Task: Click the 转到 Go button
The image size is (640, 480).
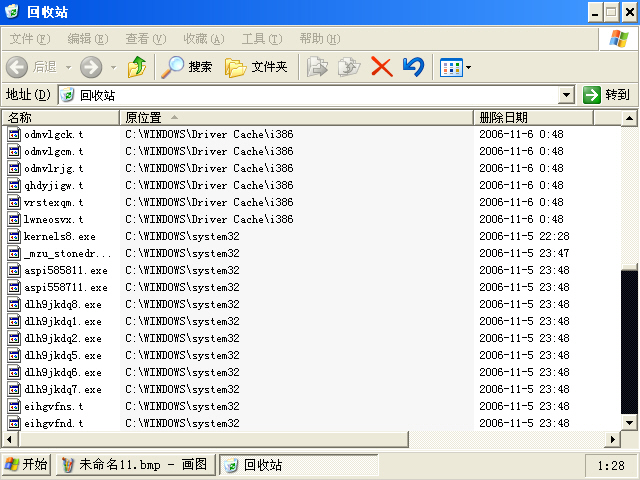Action: [x=607, y=95]
